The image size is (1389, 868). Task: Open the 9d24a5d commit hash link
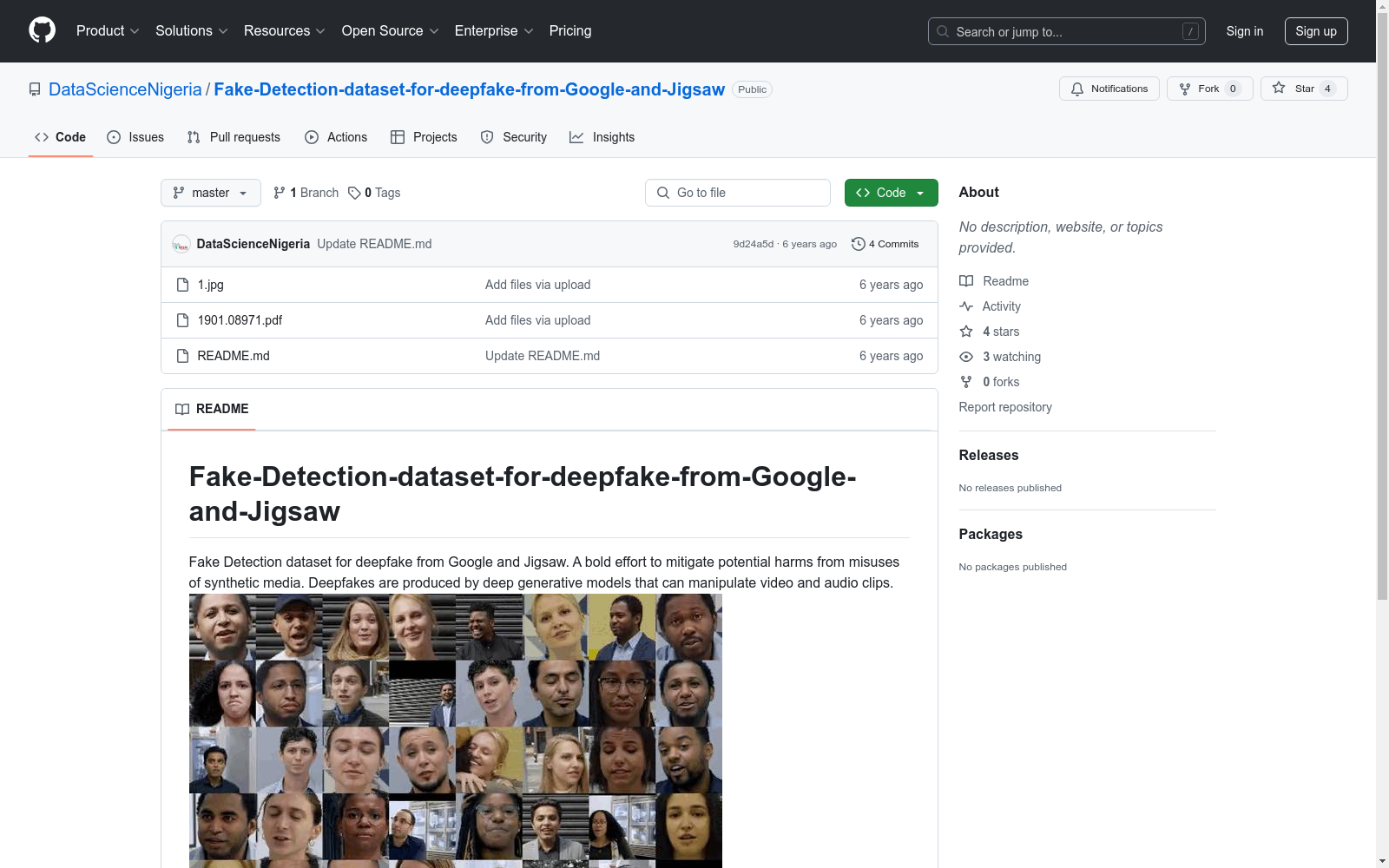tap(754, 244)
